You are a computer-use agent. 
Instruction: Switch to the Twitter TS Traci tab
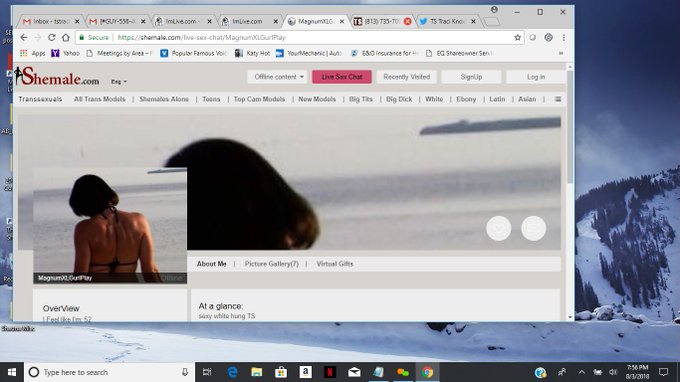click(447, 21)
